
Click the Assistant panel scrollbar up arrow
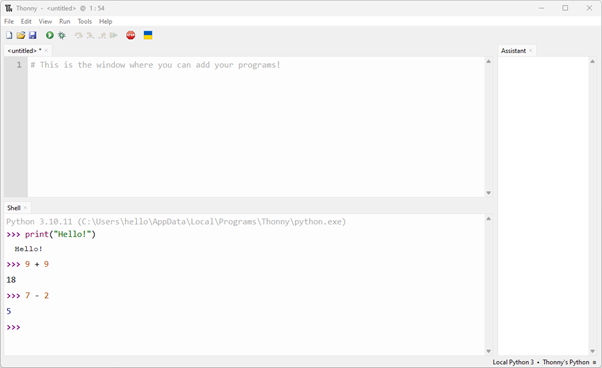pos(592,61)
